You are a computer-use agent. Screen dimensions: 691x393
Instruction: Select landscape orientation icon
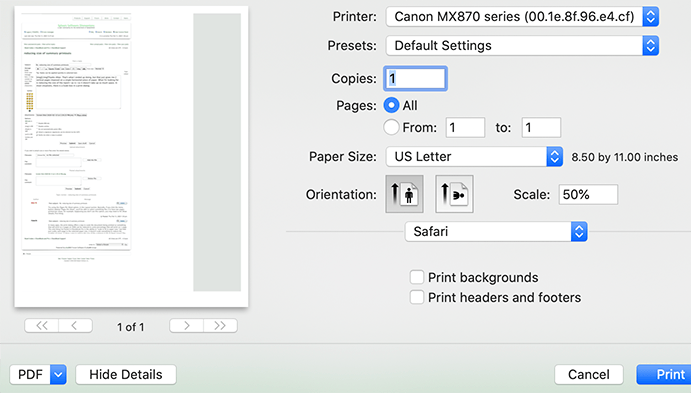pos(454,194)
